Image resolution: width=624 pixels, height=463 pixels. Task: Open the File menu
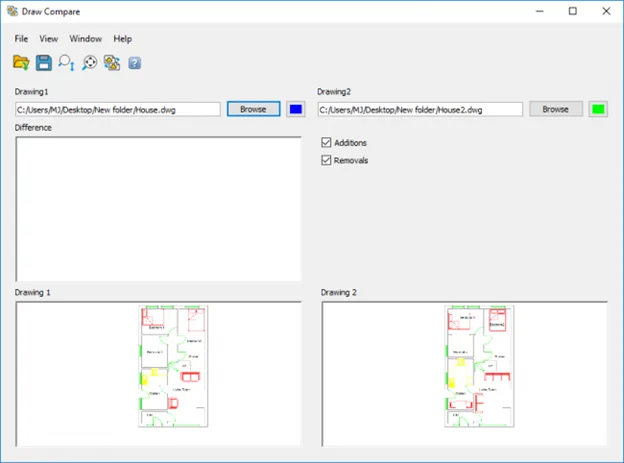pos(21,38)
